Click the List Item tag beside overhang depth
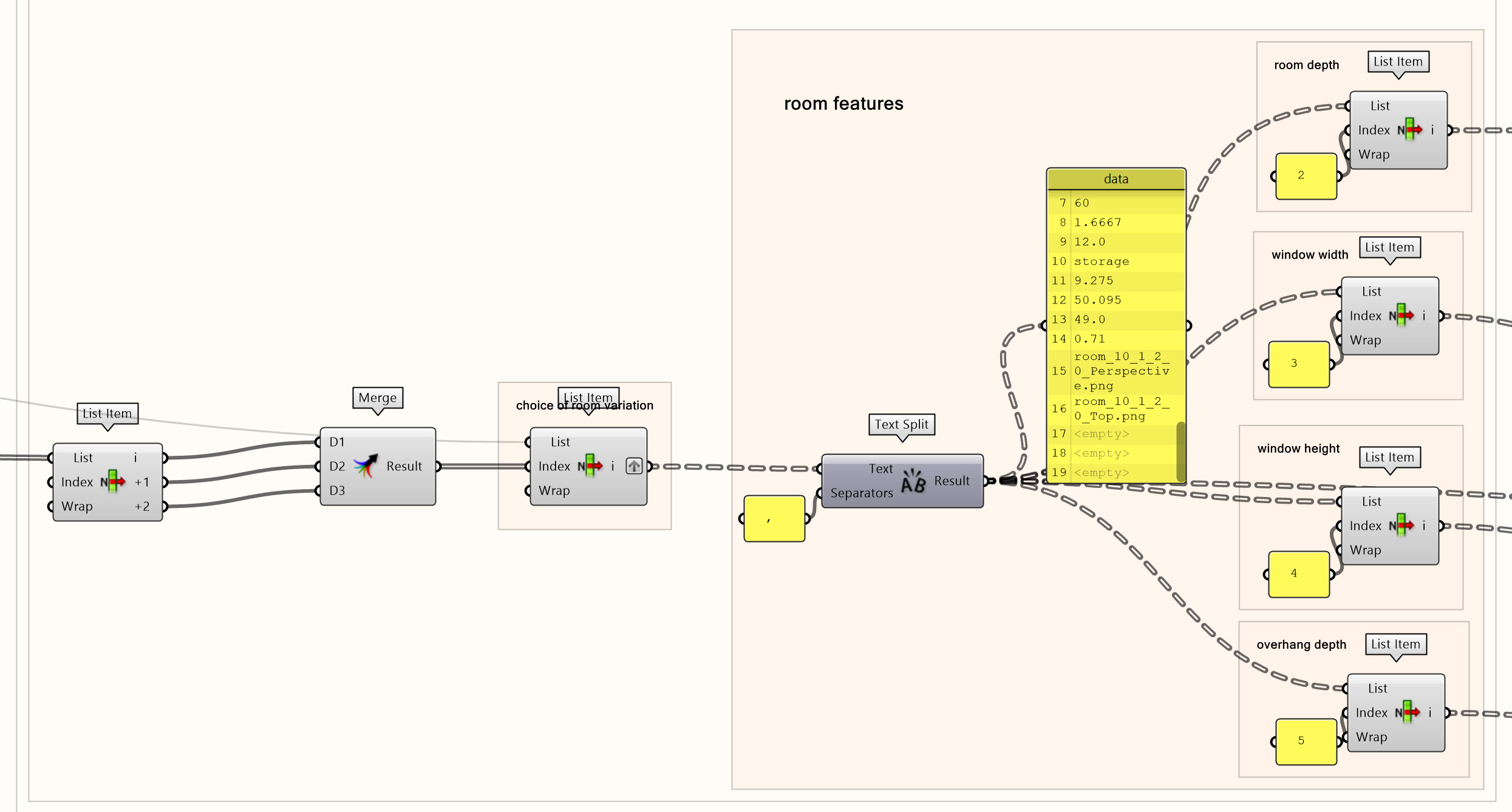The image size is (1512, 812). (x=1396, y=644)
